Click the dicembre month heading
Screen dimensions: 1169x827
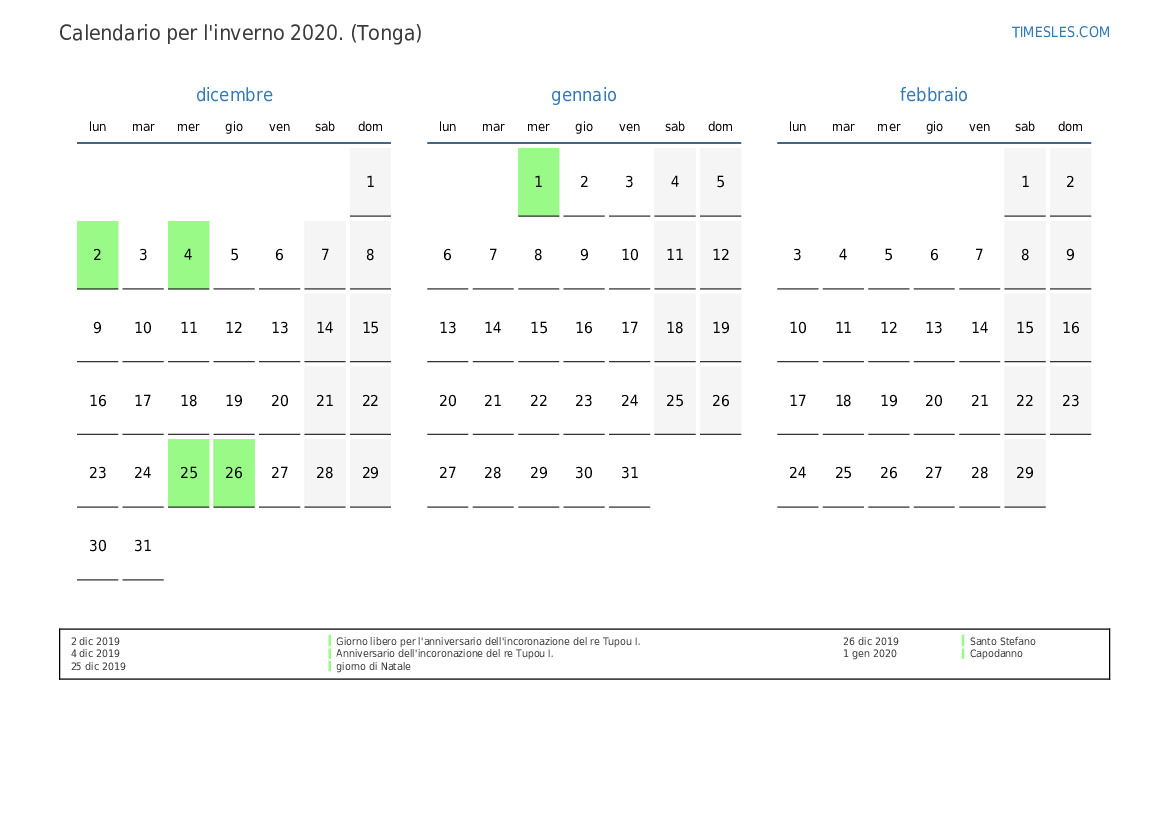pyautogui.click(x=234, y=95)
